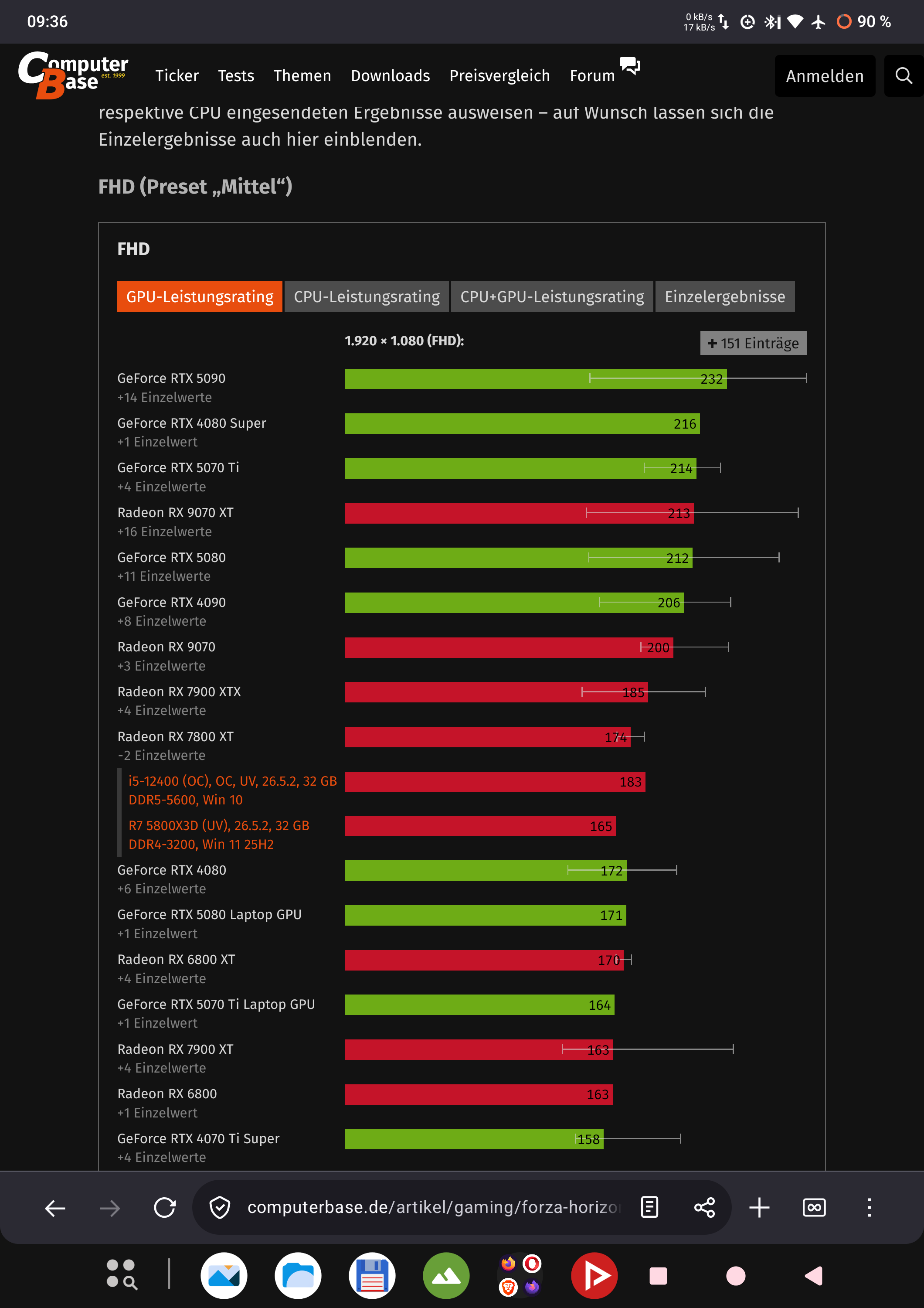Click the GeForce RTX 5090 bar showing 232
Screen dimensions: 924x1308
coord(536,379)
